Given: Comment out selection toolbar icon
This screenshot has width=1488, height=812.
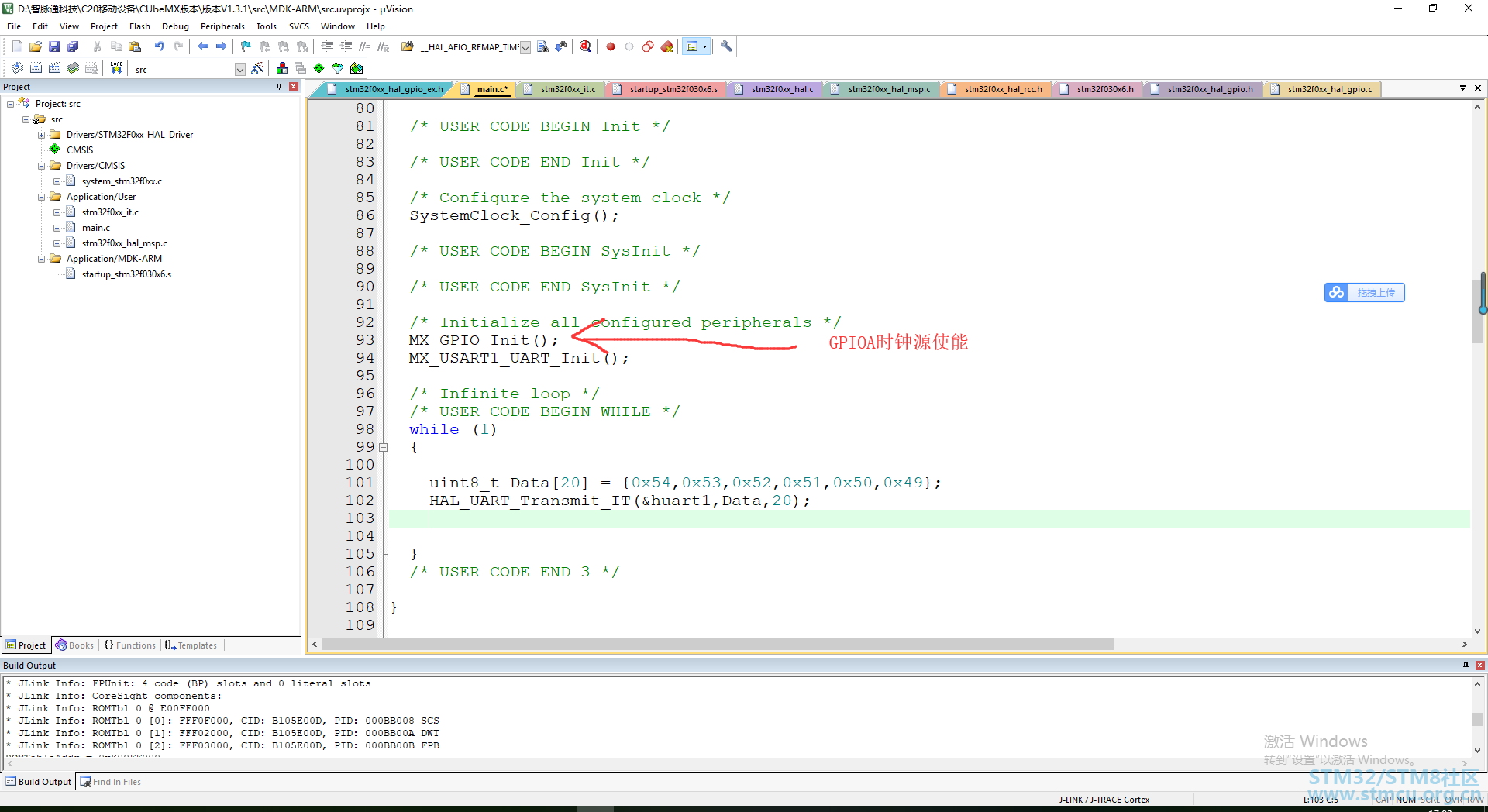Looking at the screenshot, I should [x=365, y=46].
